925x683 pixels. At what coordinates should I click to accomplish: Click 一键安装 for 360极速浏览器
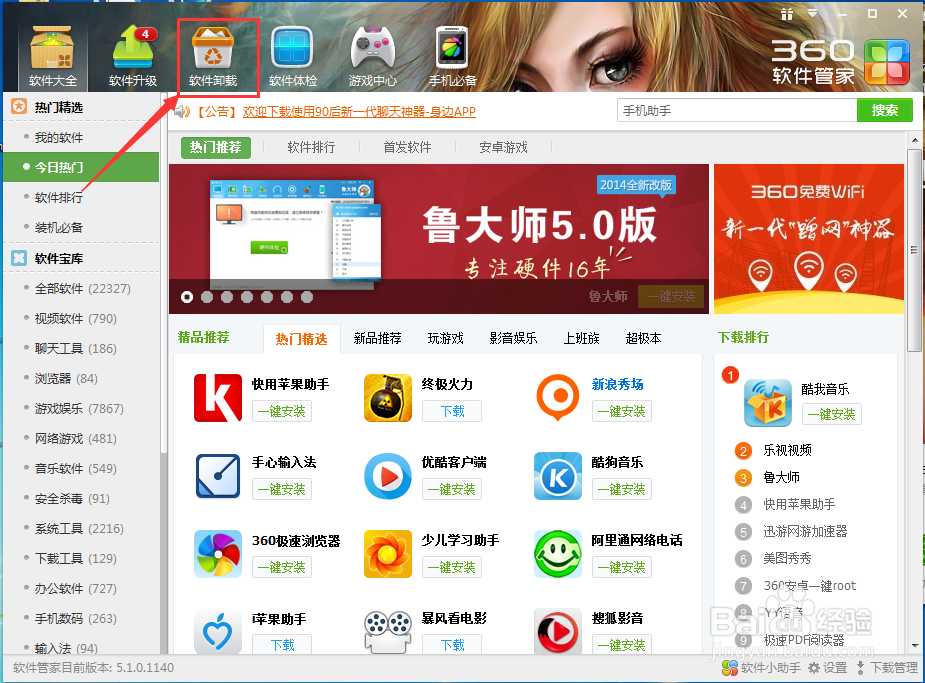282,567
